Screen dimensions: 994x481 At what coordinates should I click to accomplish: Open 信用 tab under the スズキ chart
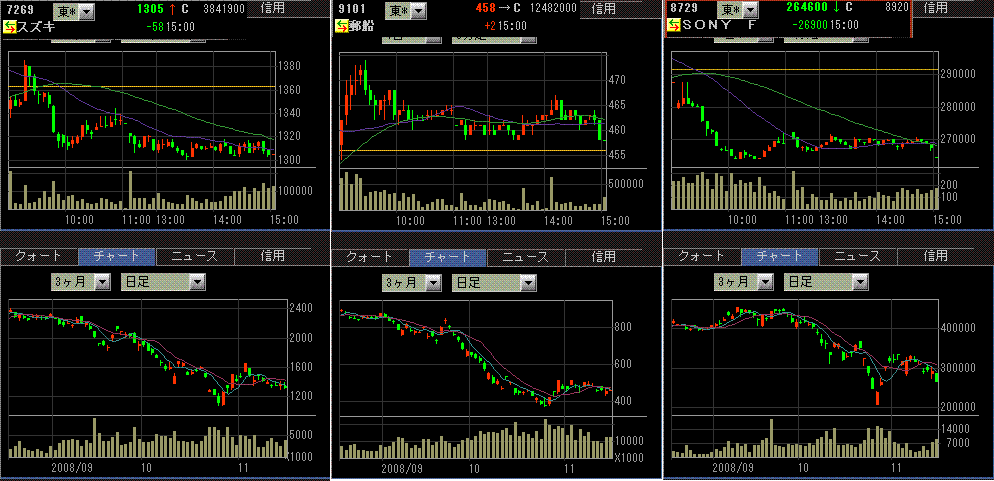[273, 256]
